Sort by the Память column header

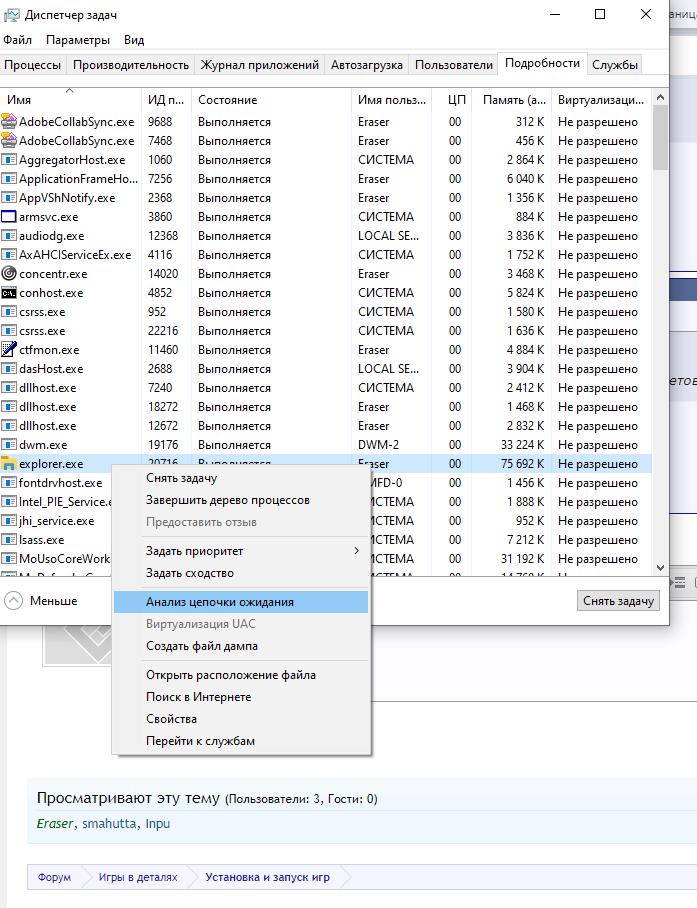point(512,100)
